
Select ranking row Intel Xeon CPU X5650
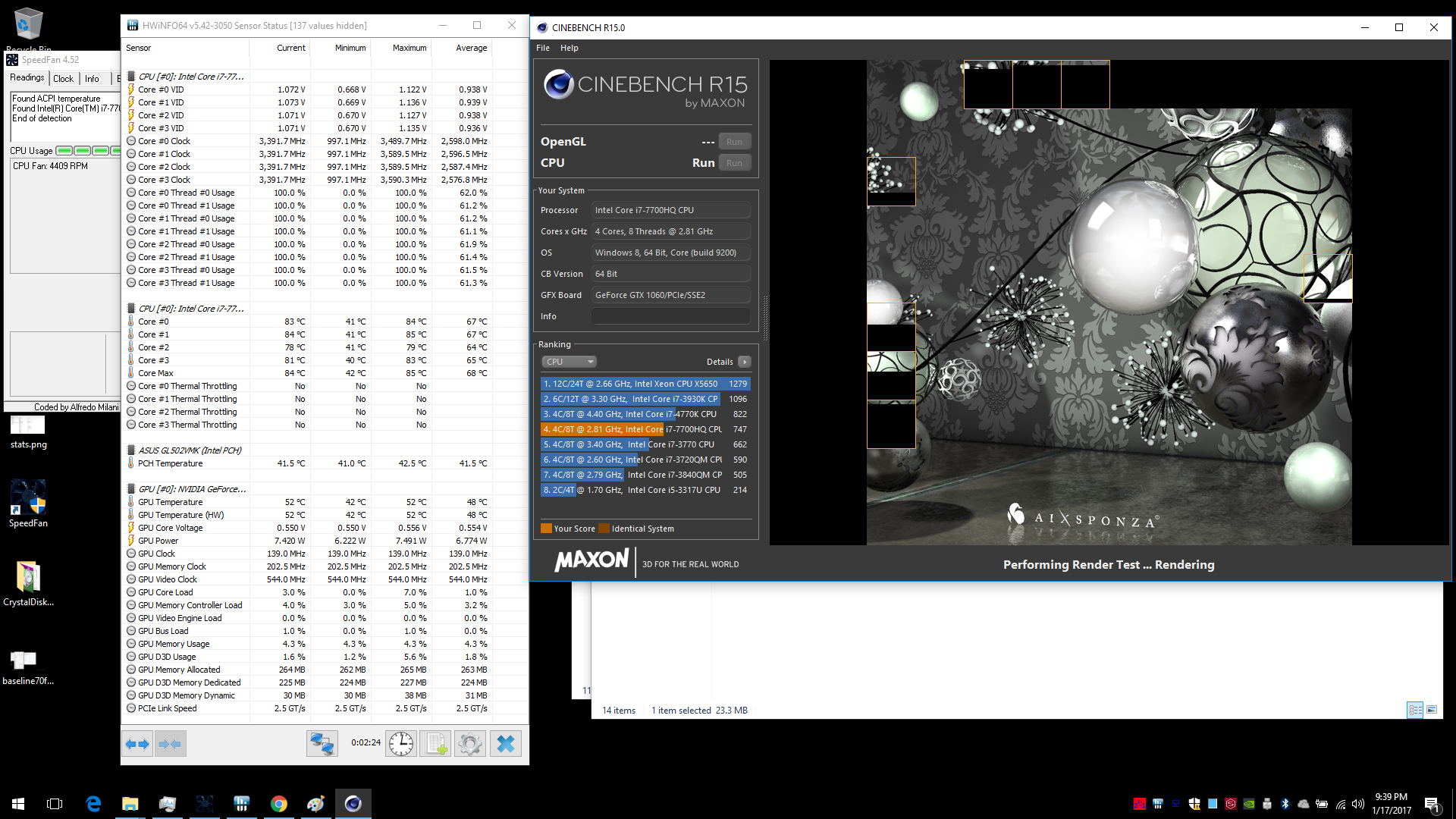(x=645, y=384)
